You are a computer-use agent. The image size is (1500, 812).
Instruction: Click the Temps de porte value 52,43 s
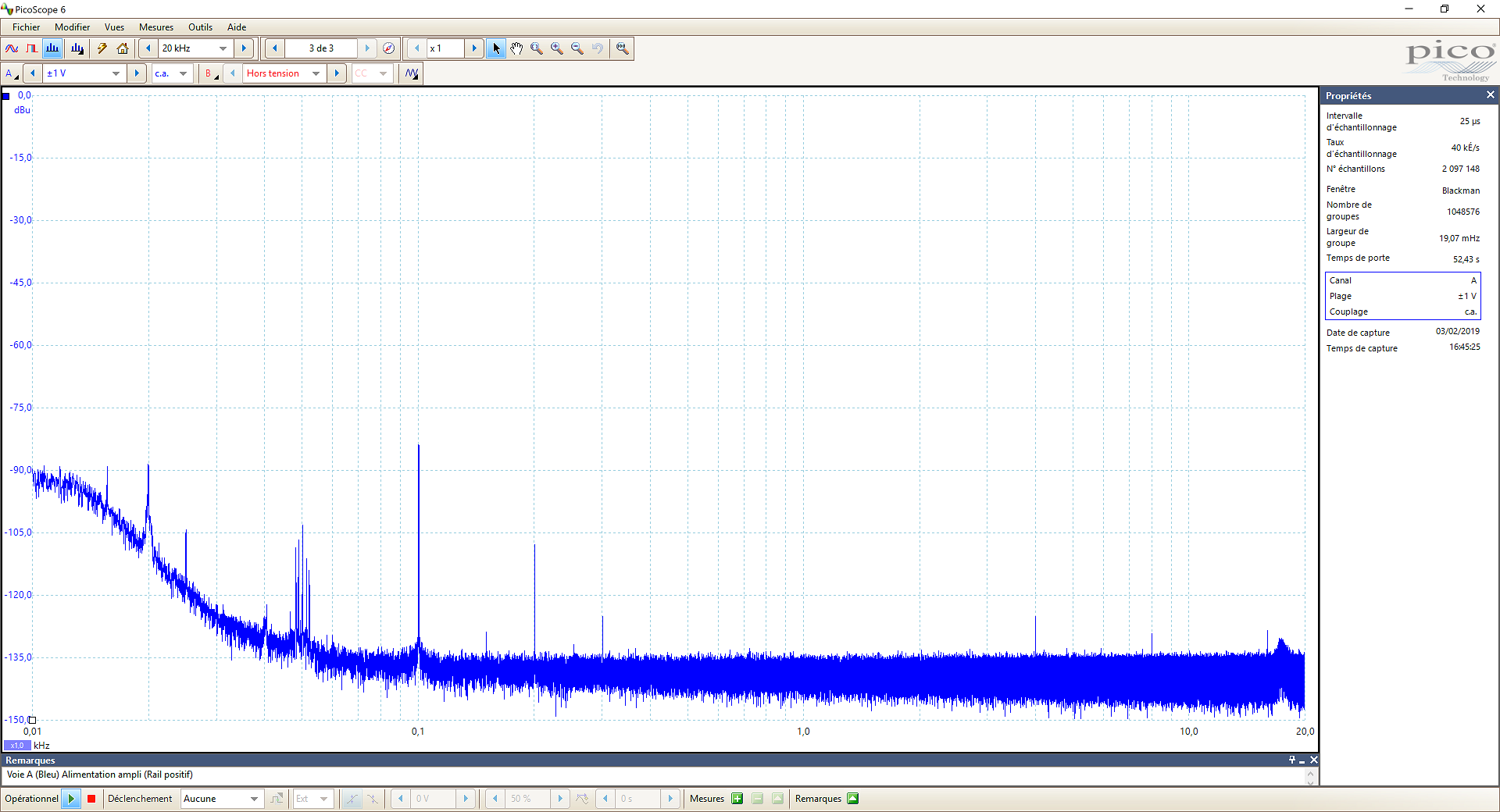pos(1466,259)
